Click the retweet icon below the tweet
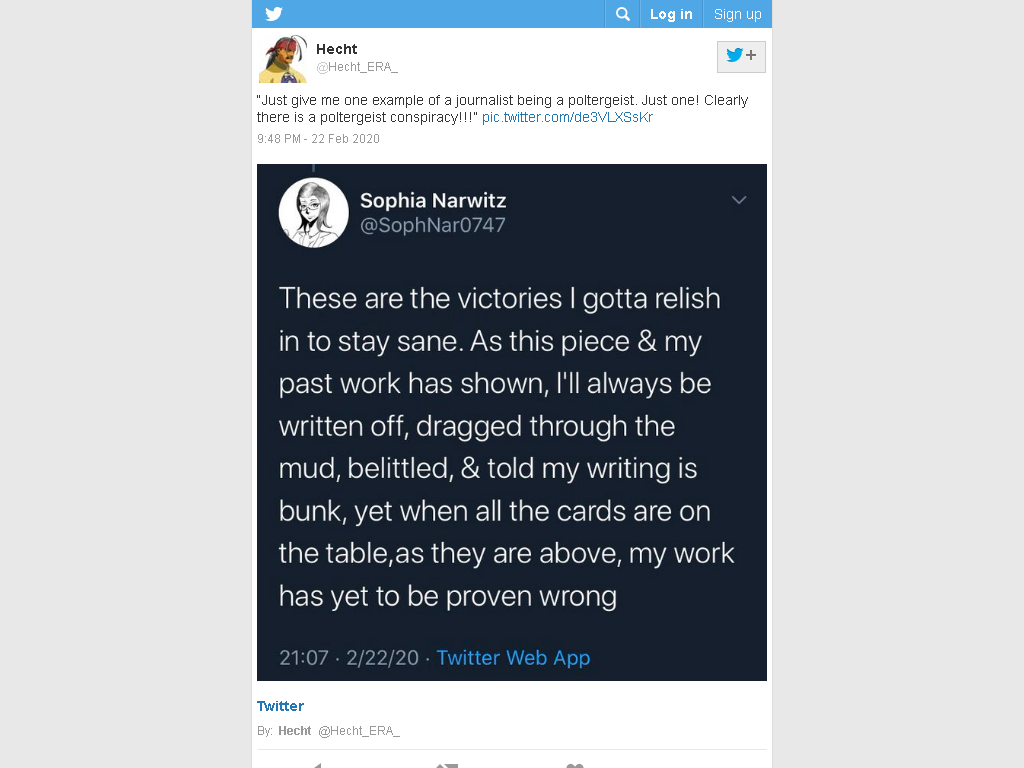This screenshot has width=1024, height=768. tap(447, 765)
